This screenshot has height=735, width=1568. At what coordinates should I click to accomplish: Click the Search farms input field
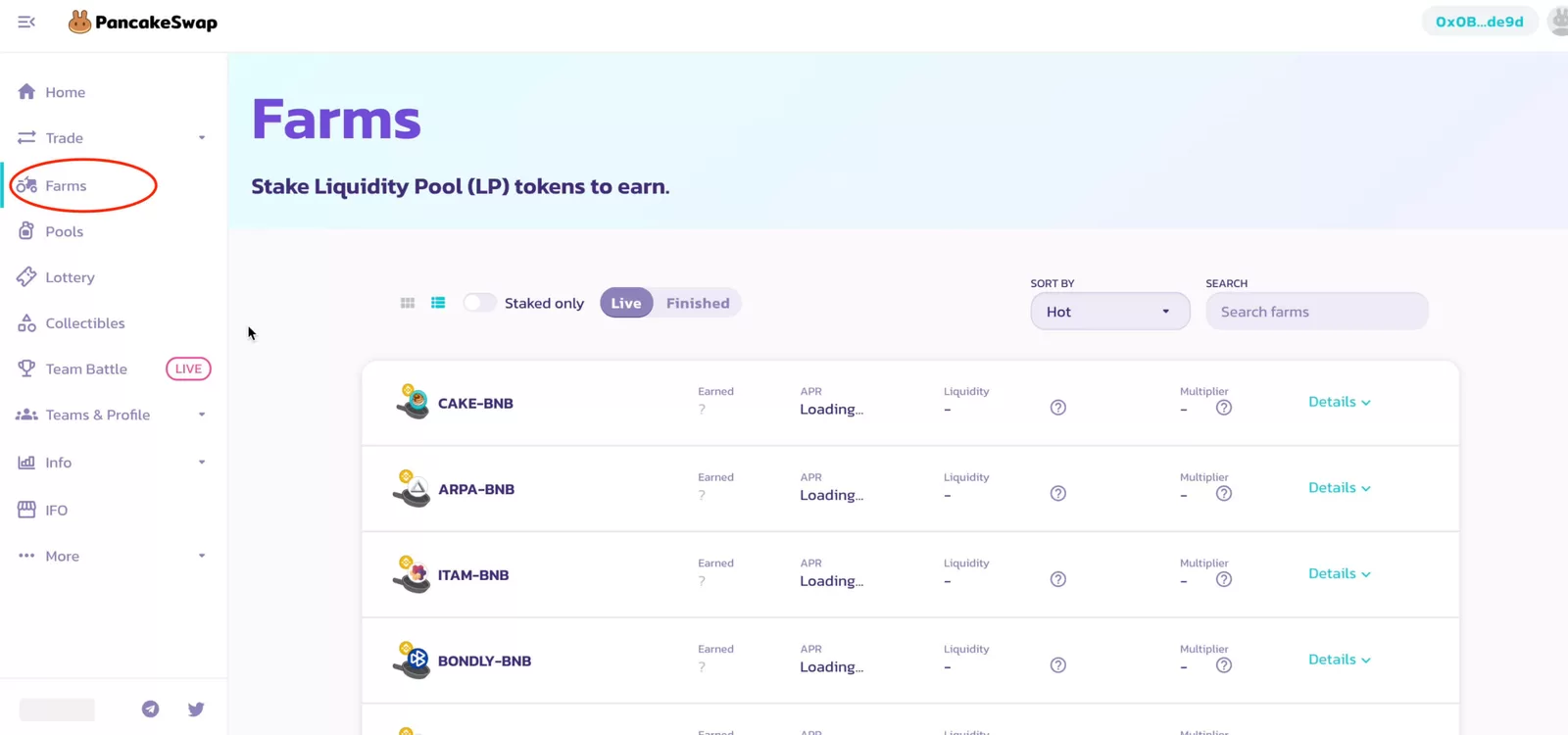(1317, 312)
